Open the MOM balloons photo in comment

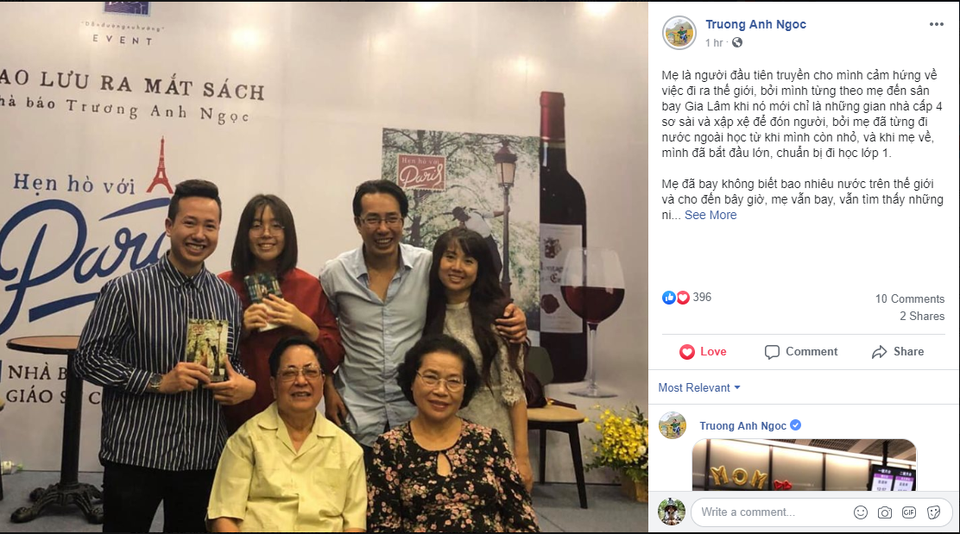804,465
